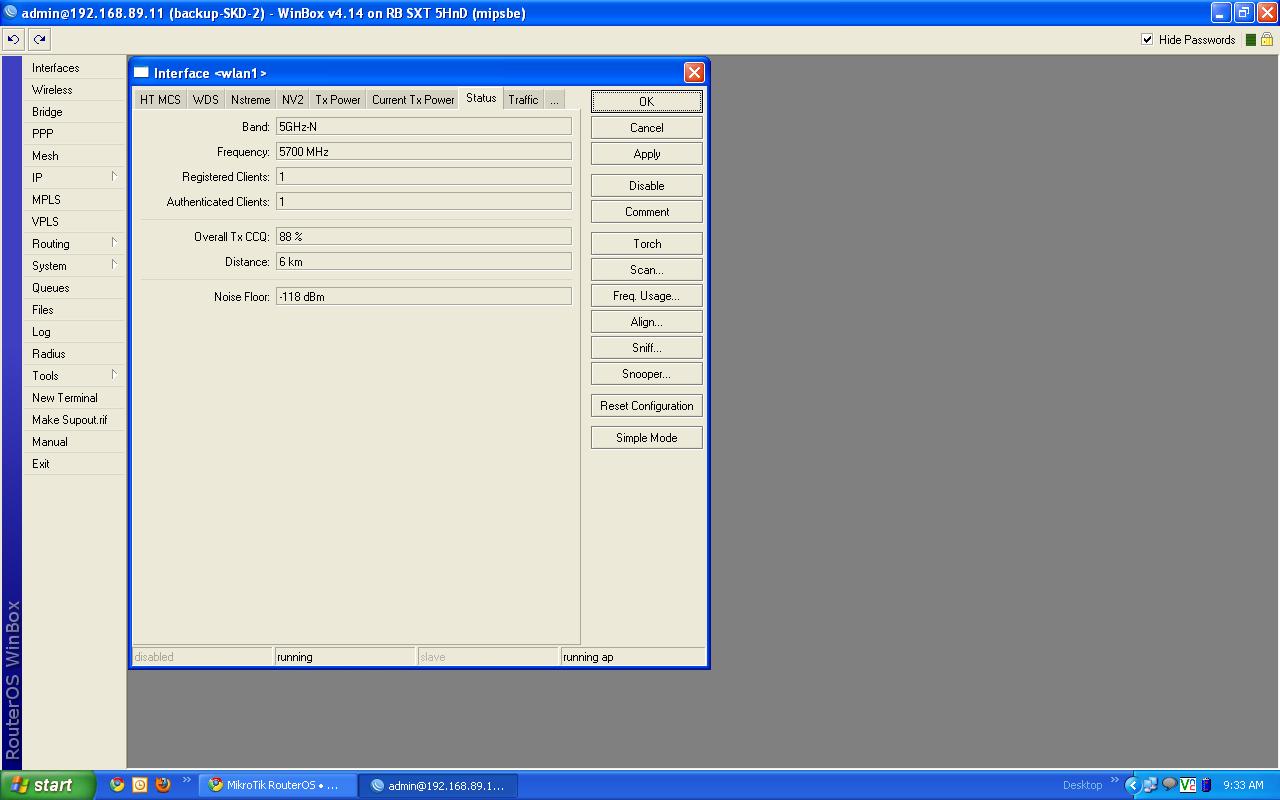Click the chat bubble tray icon
Screen dimensions: 1280x800
tap(1169, 785)
